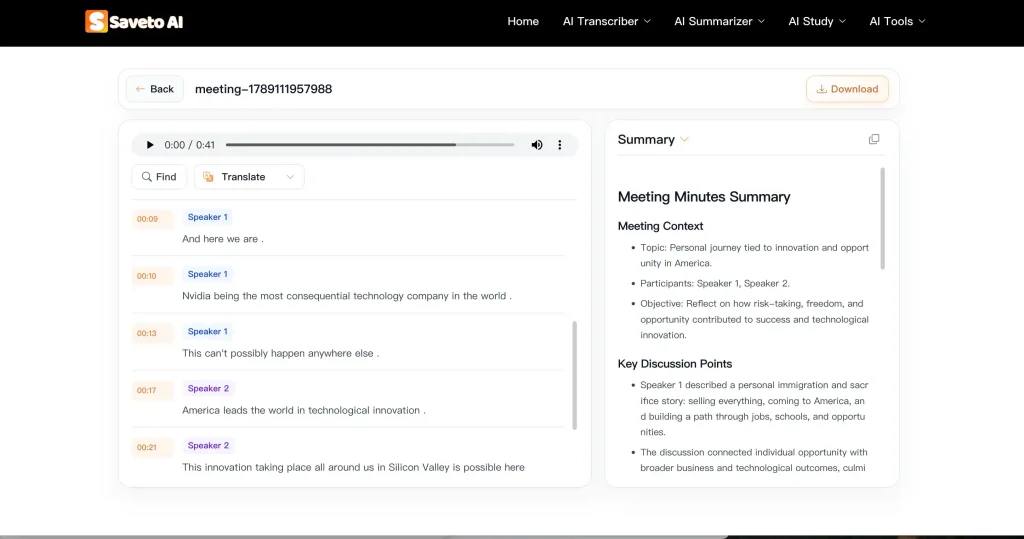This screenshot has width=1024, height=539.
Task: Expand the AI Summarizer menu
Action: coord(719,22)
